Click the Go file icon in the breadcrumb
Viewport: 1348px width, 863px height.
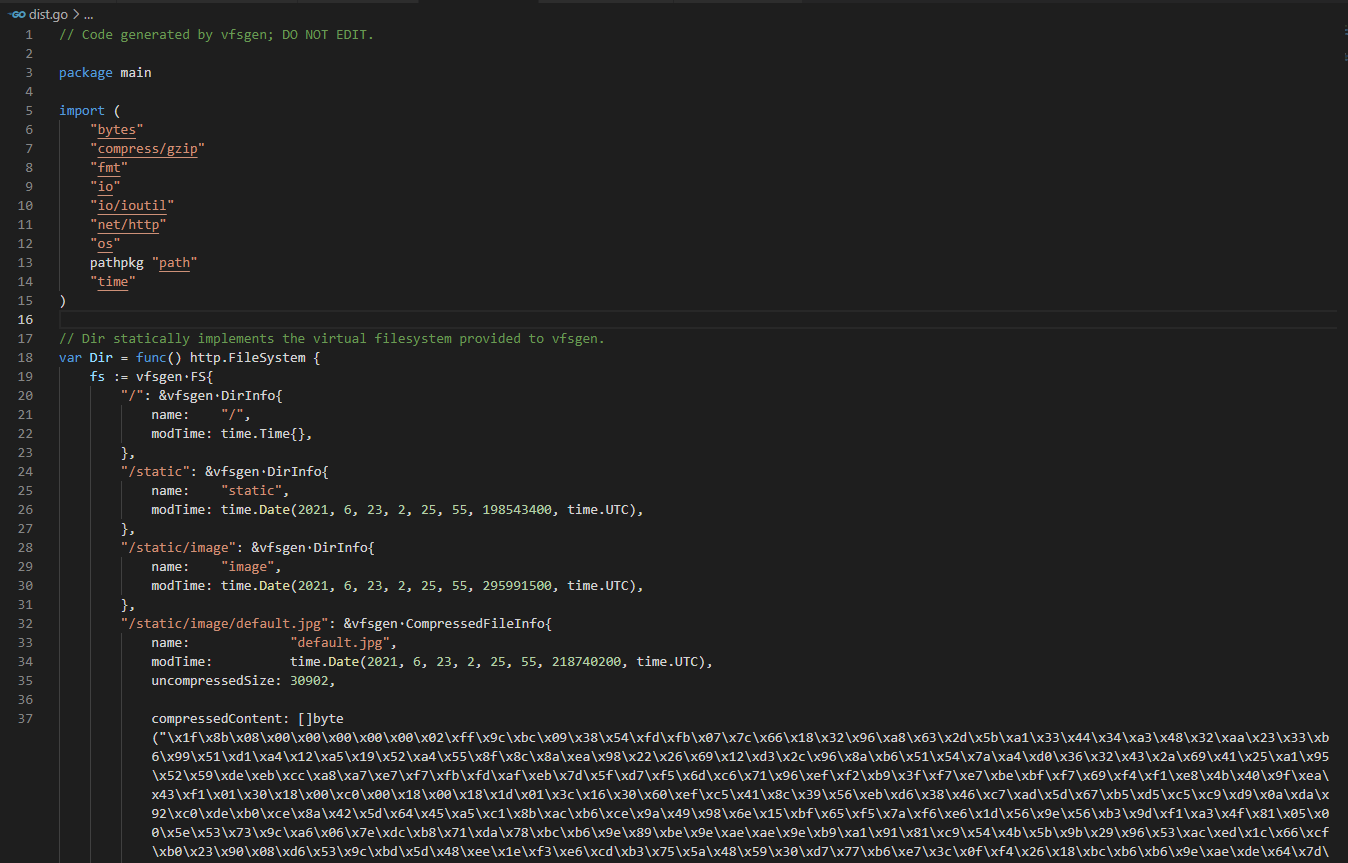tap(17, 15)
